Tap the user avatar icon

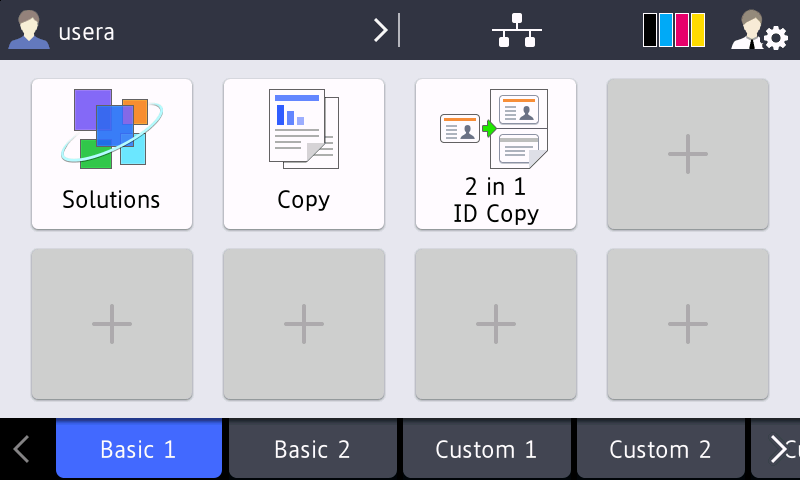pos(28,31)
